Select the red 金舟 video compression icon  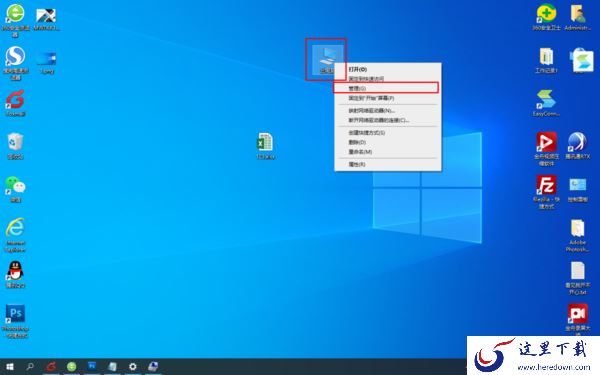point(546,149)
